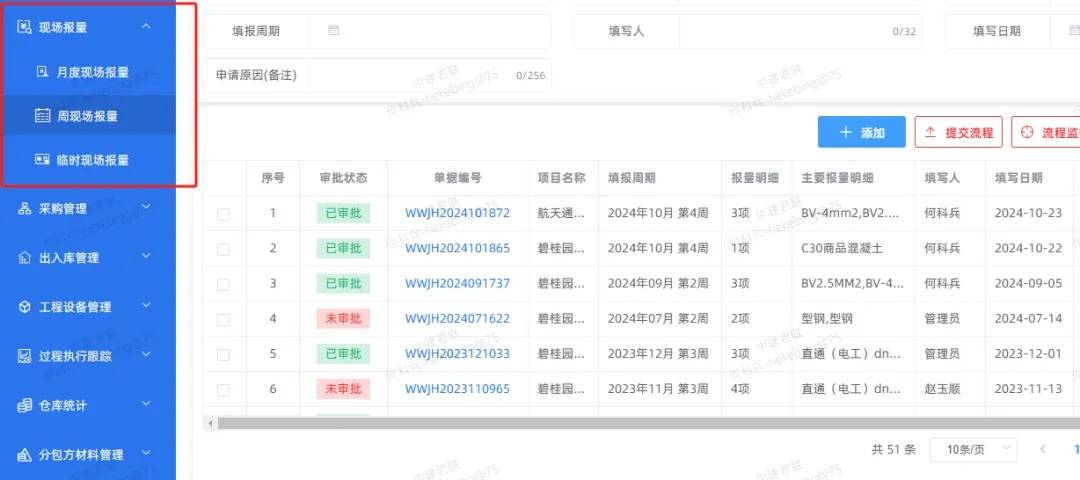Click the 审批状态 column header
1080x480 pixels.
pos(344,178)
